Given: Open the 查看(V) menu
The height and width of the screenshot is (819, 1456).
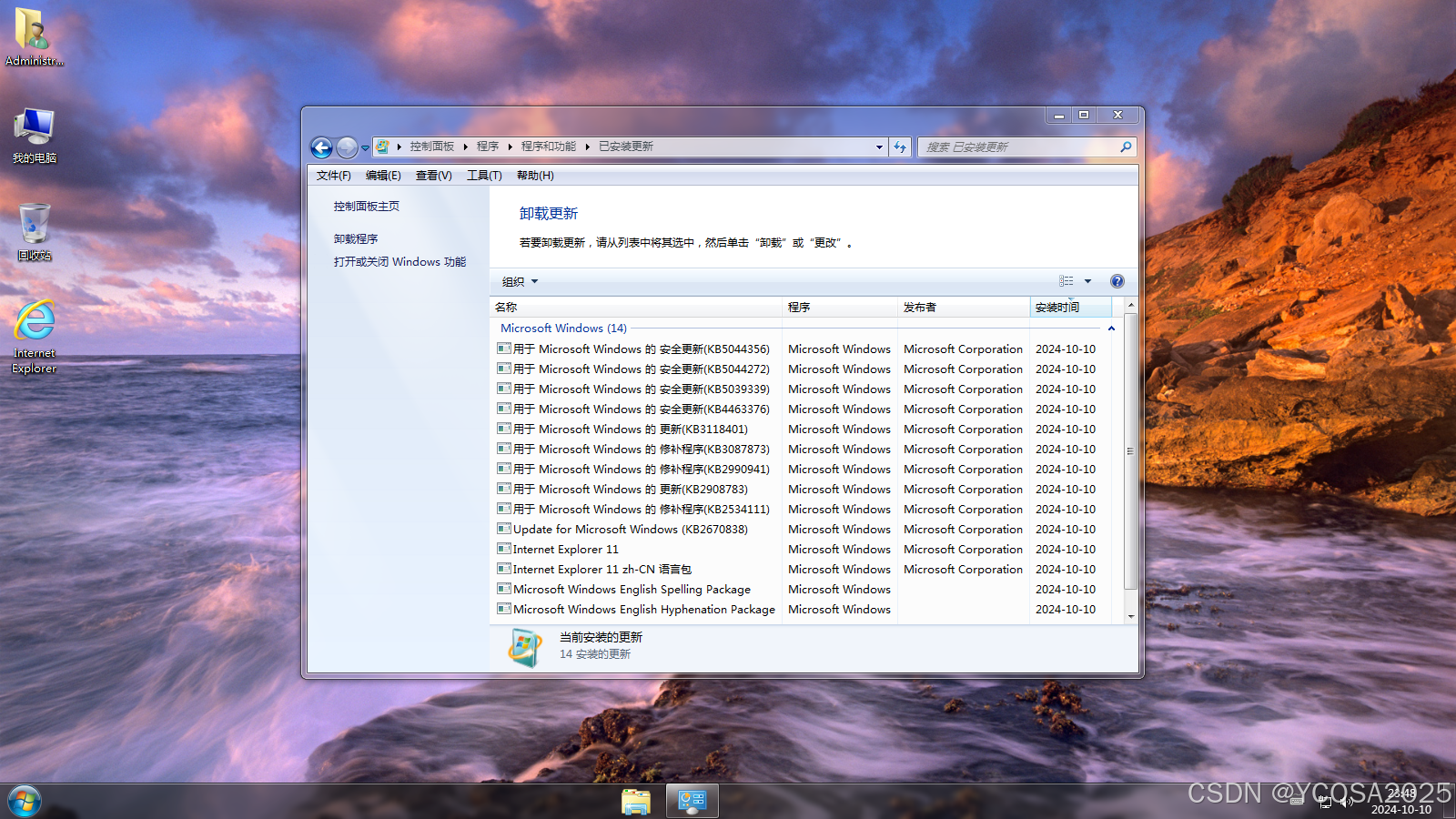Looking at the screenshot, I should (x=434, y=176).
